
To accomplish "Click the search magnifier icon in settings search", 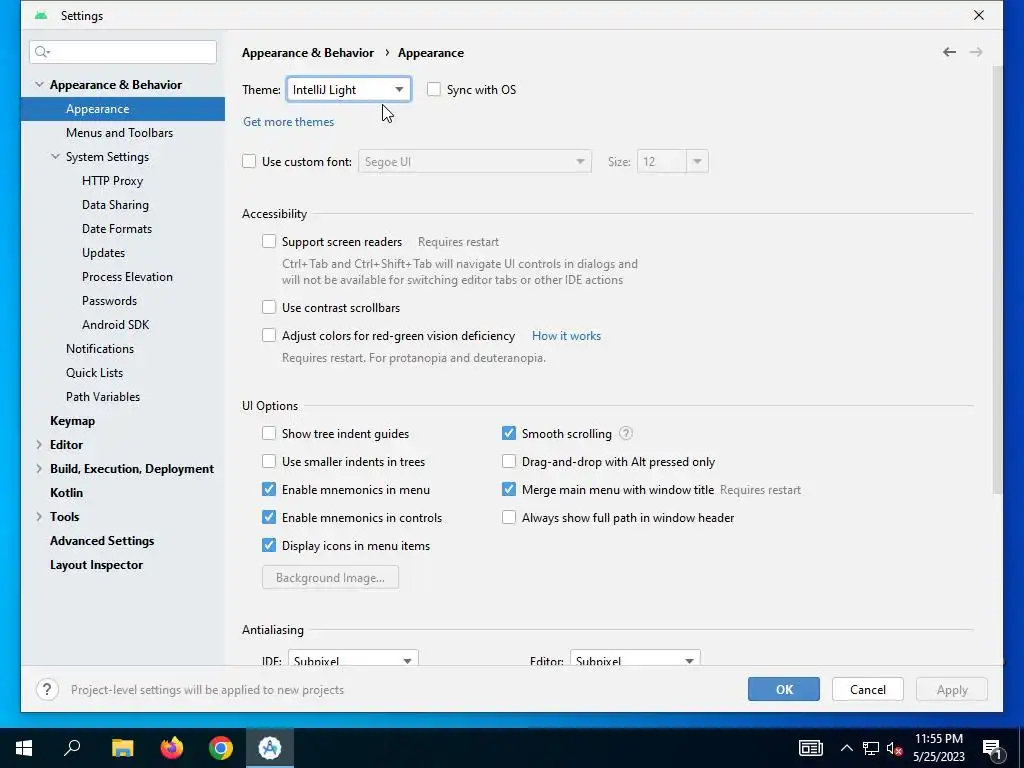I will pyautogui.click(x=42, y=52).
